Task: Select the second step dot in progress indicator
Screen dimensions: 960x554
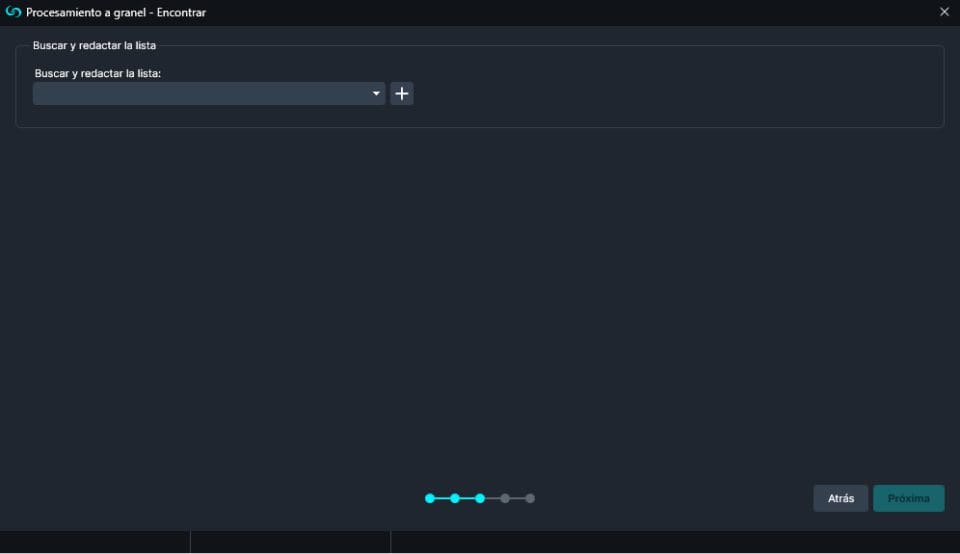Action: click(455, 498)
